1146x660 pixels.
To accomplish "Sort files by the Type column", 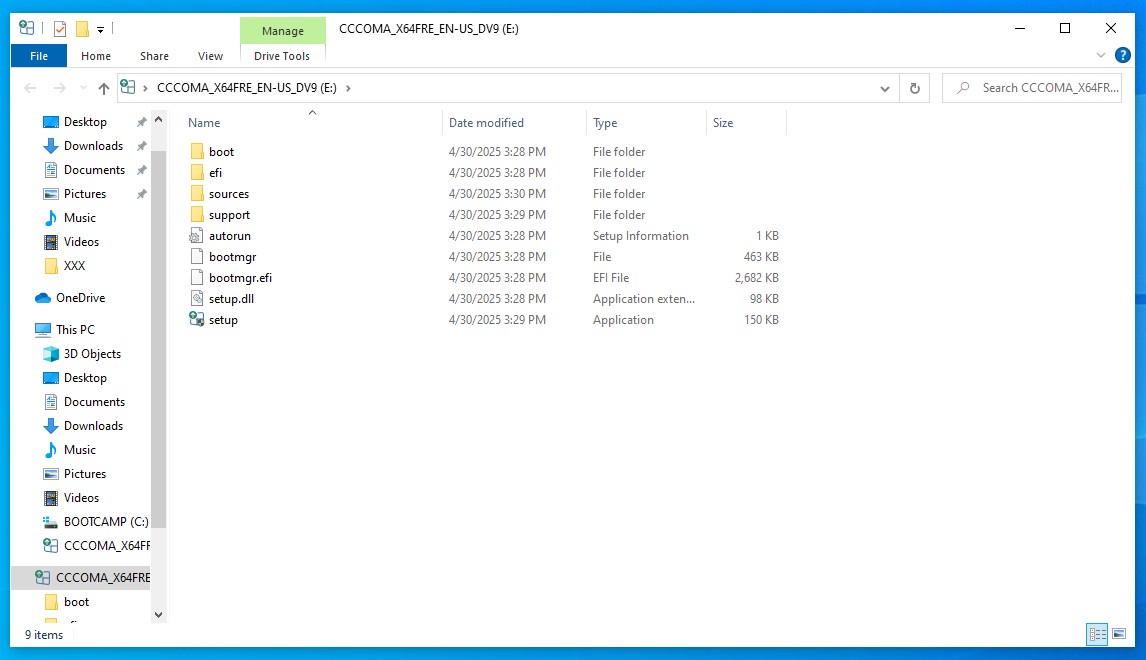I will pyautogui.click(x=646, y=123).
